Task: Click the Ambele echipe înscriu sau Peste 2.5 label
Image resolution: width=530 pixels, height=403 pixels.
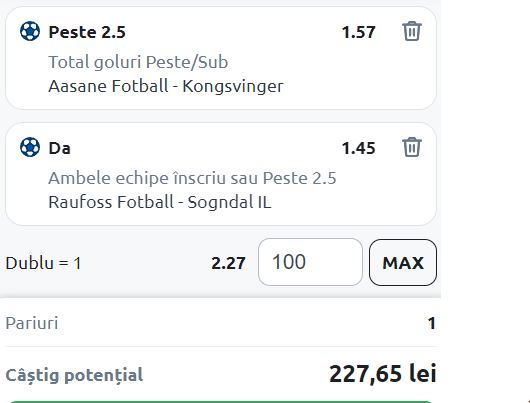Action: pyautogui.click(x=192, y=178)
